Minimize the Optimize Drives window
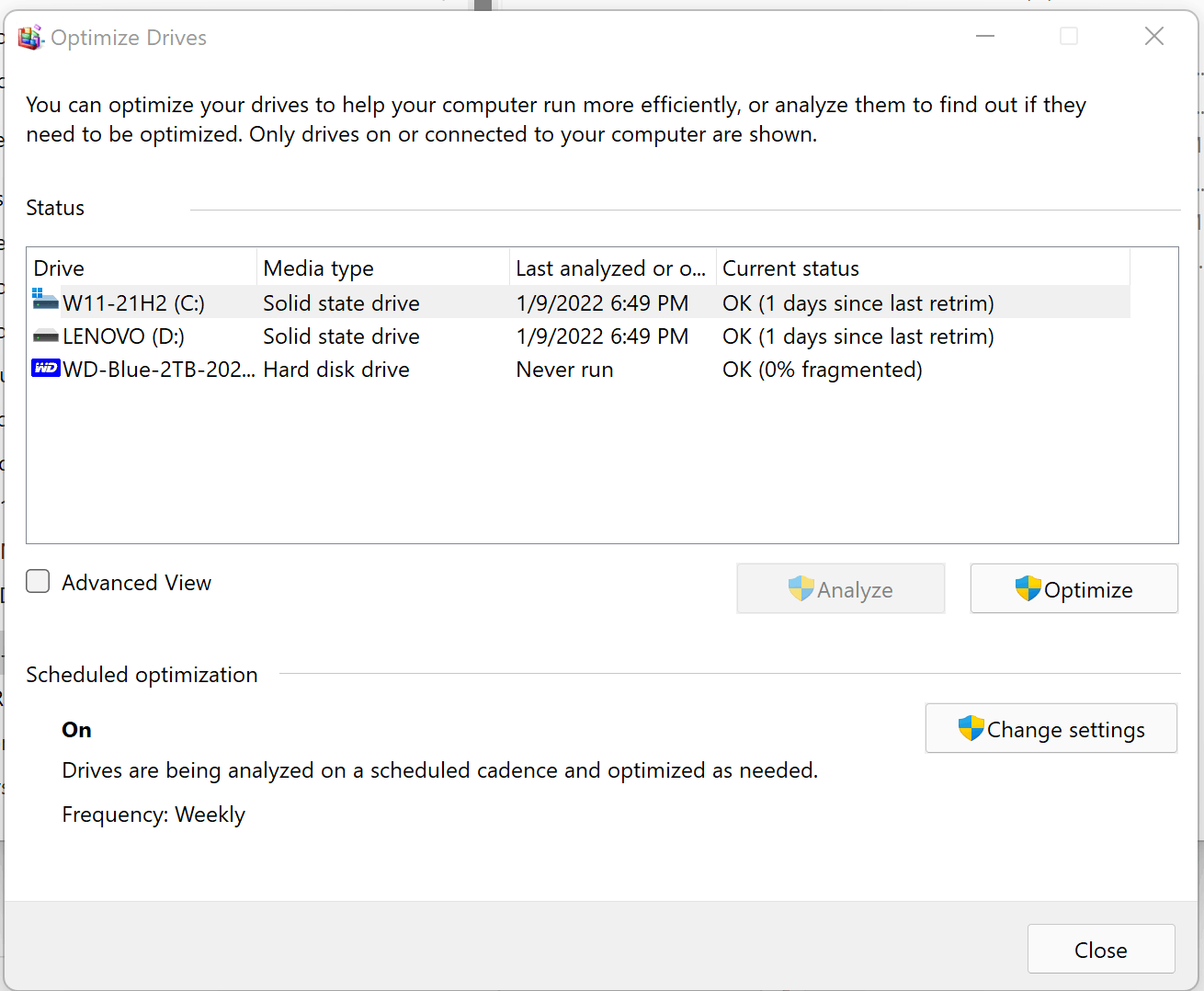The width and height of the screenshot is (1204, 991). (x=985, y=37)
